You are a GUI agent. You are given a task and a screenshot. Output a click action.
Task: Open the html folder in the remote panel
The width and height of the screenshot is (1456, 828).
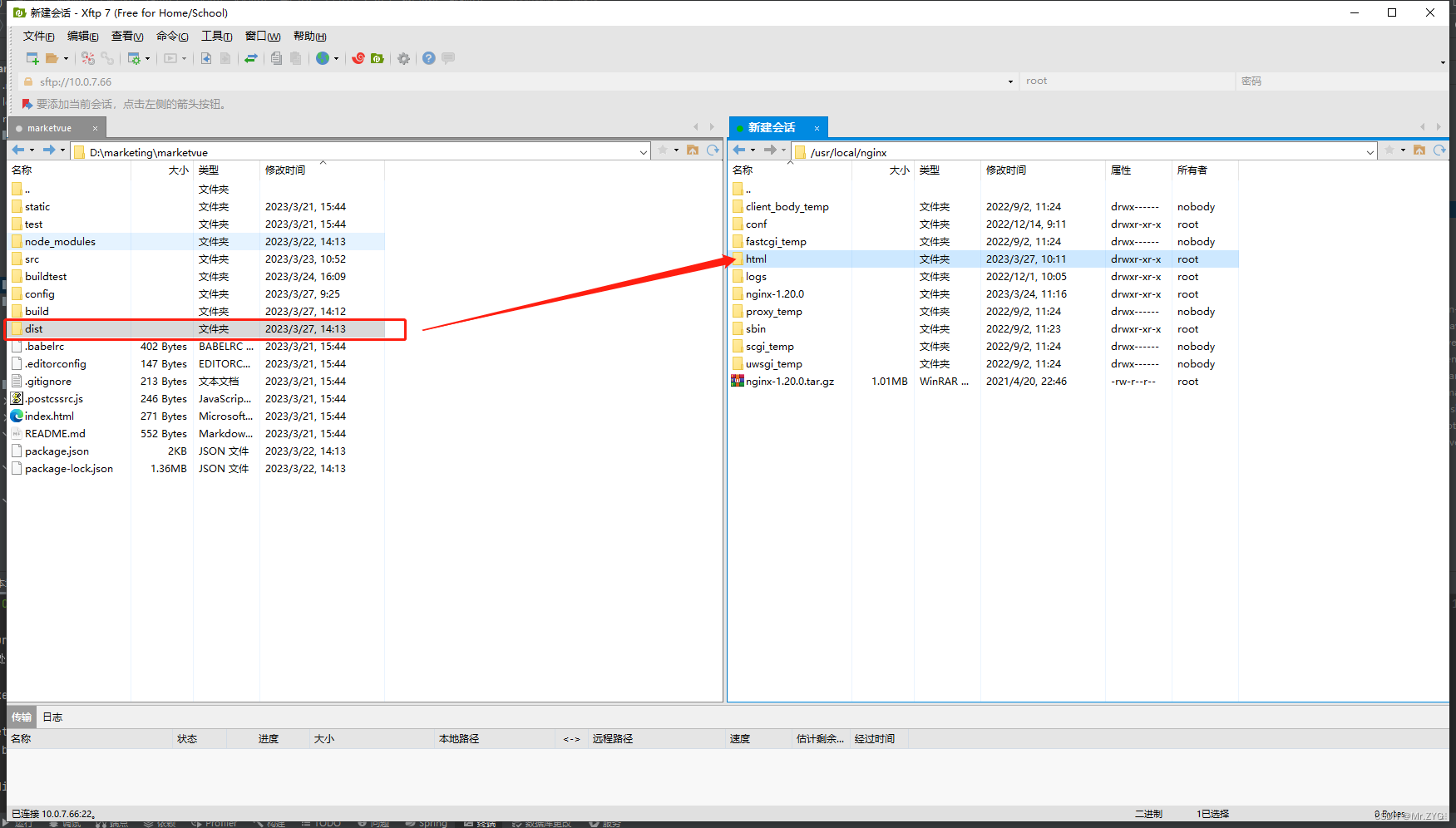(x=756, y=259)
